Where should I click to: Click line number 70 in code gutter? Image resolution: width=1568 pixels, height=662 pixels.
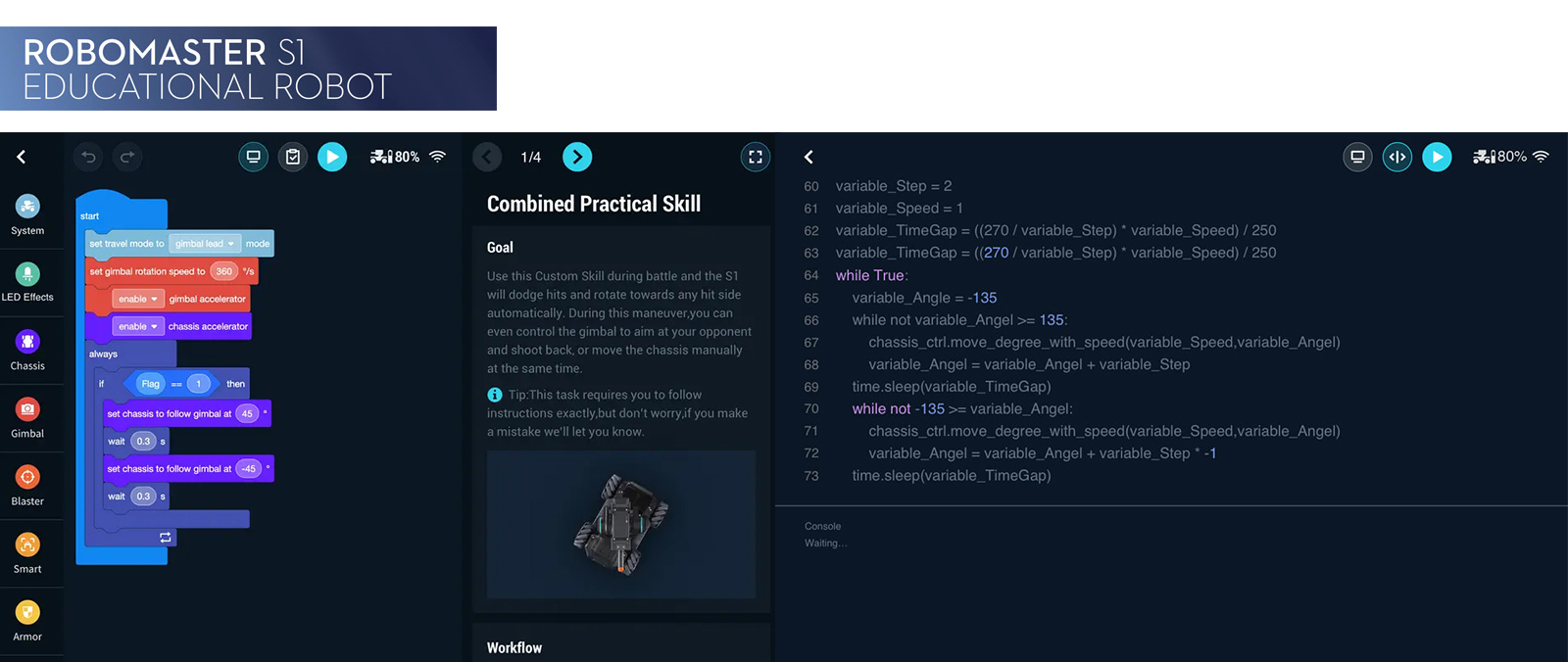[811, 409]
